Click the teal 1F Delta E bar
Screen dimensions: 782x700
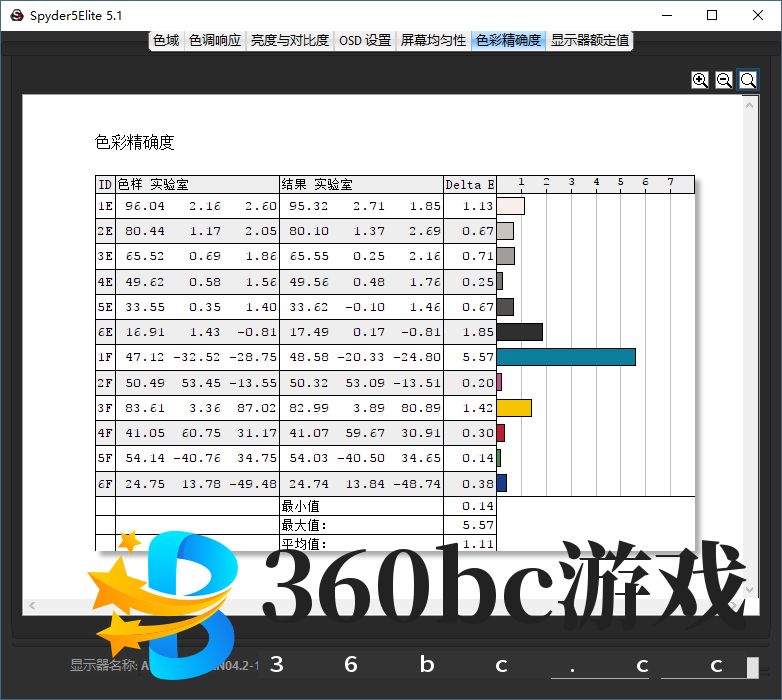coord(566,357)
